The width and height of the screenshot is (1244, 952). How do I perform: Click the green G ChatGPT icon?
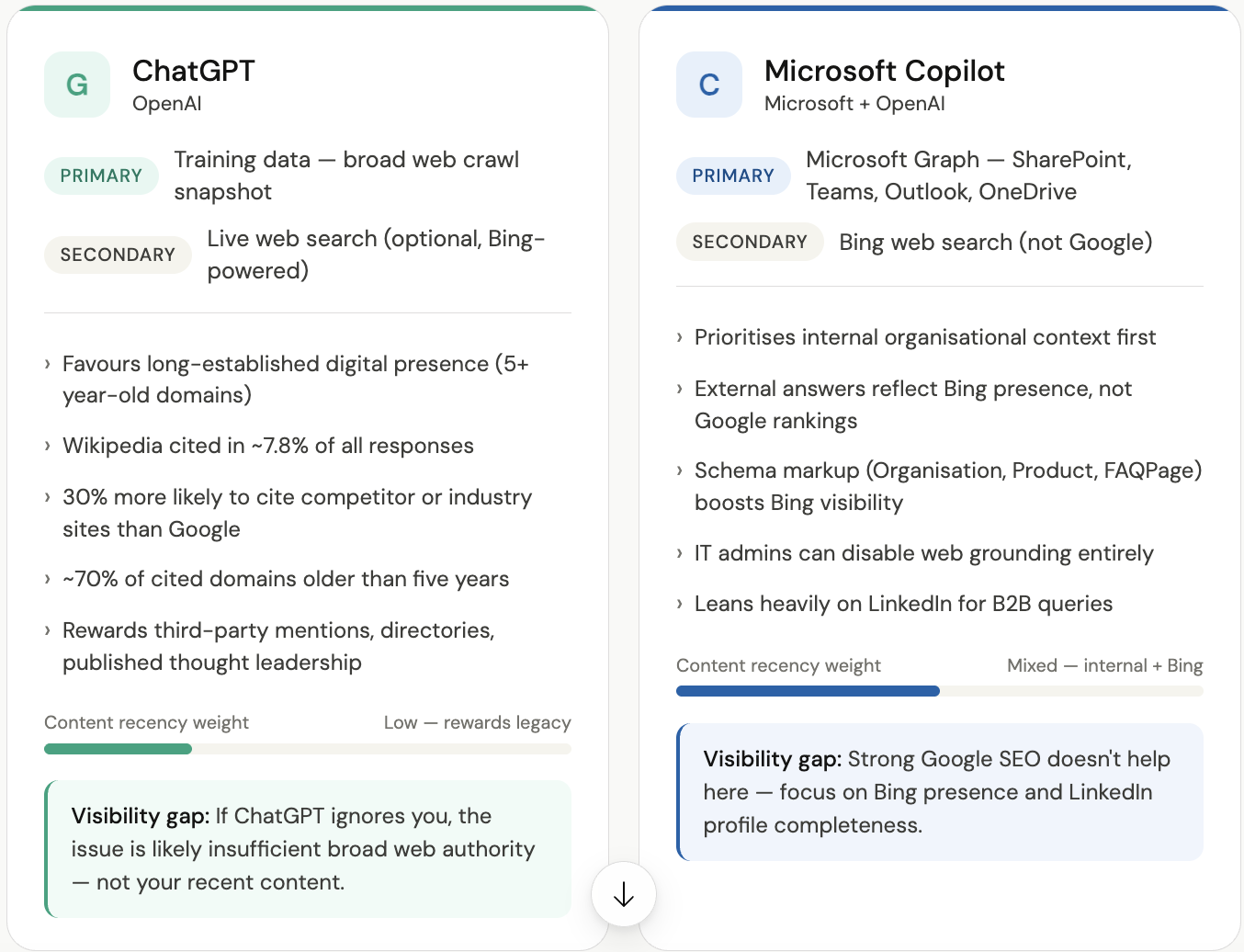pos(77,85)
